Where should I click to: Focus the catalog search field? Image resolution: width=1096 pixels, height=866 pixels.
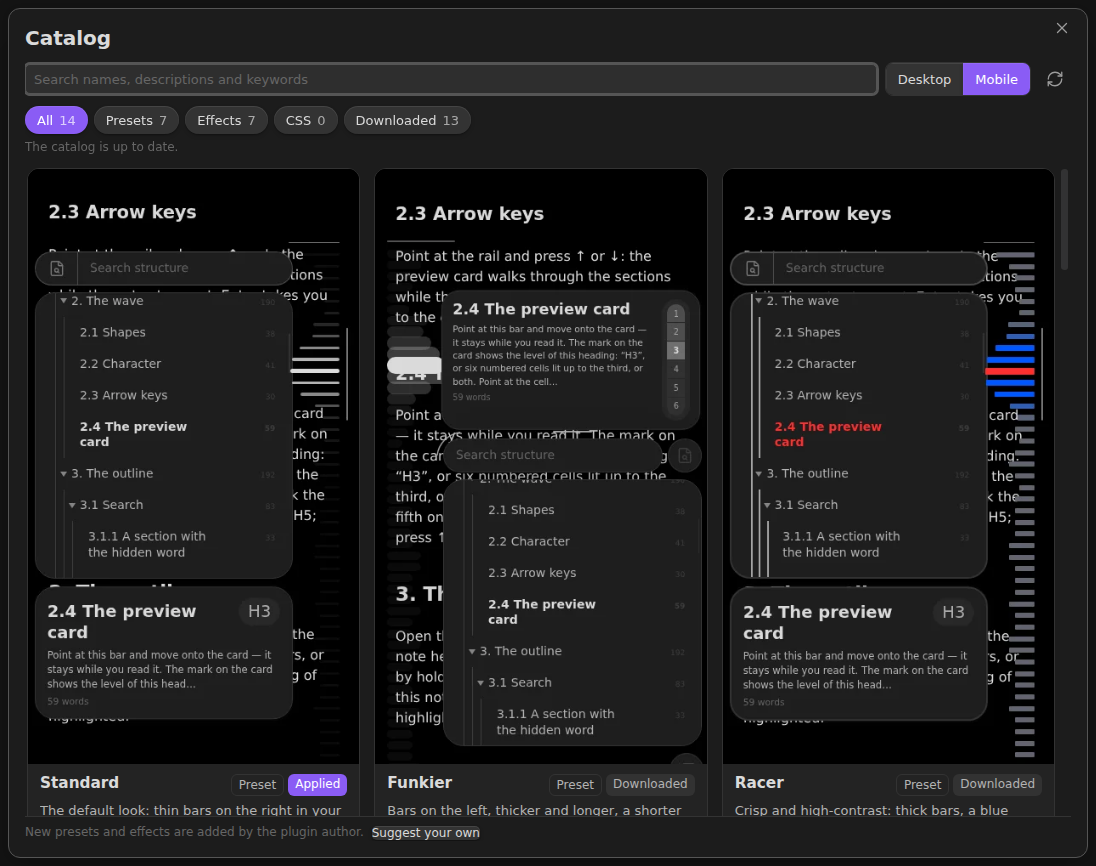[x=452, y=79]
